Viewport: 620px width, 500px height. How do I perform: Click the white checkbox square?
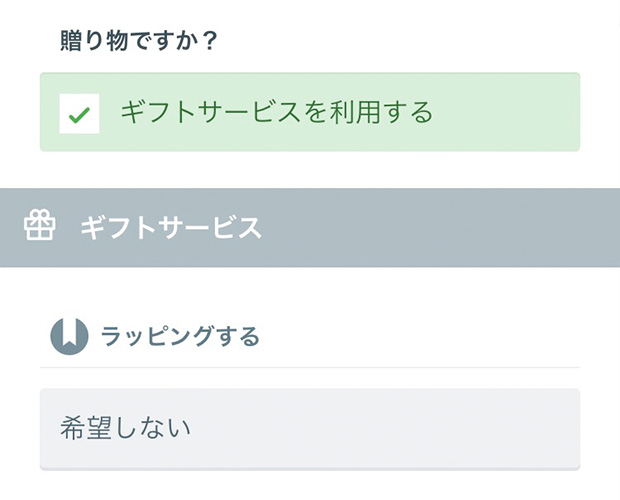pyautogui.click(x=79, y=114)
